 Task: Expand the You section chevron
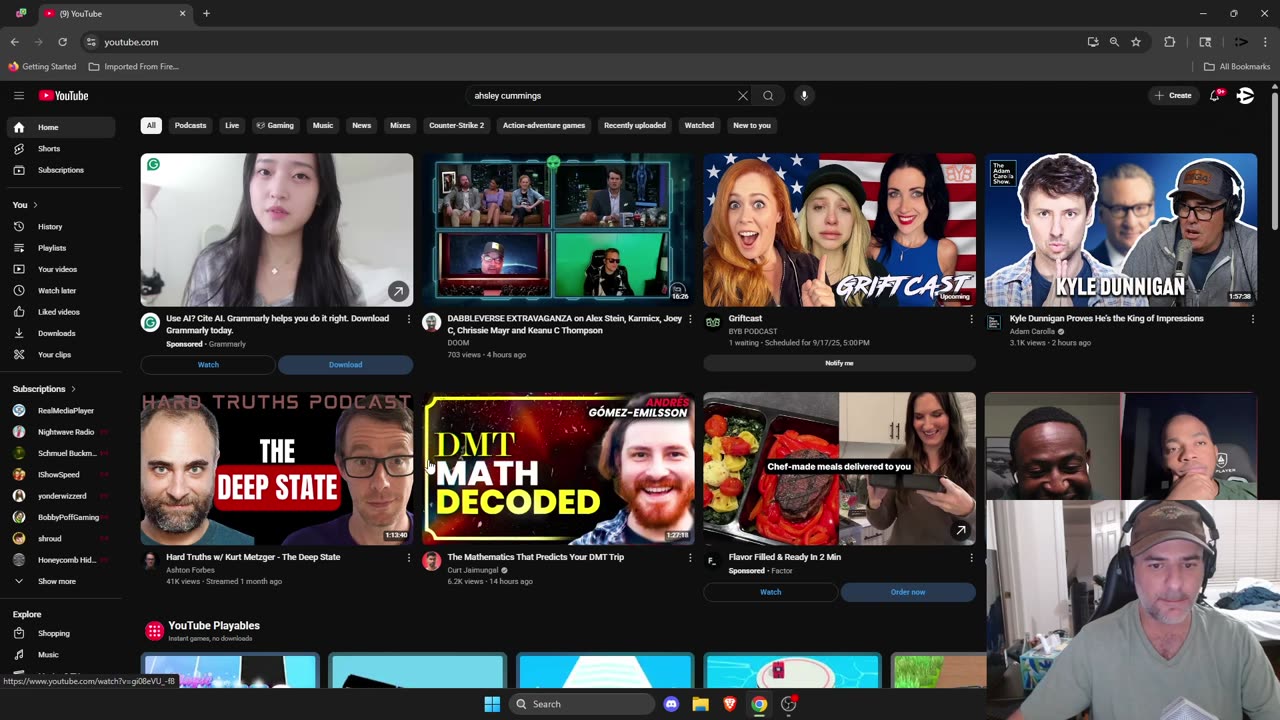point(35,205)
